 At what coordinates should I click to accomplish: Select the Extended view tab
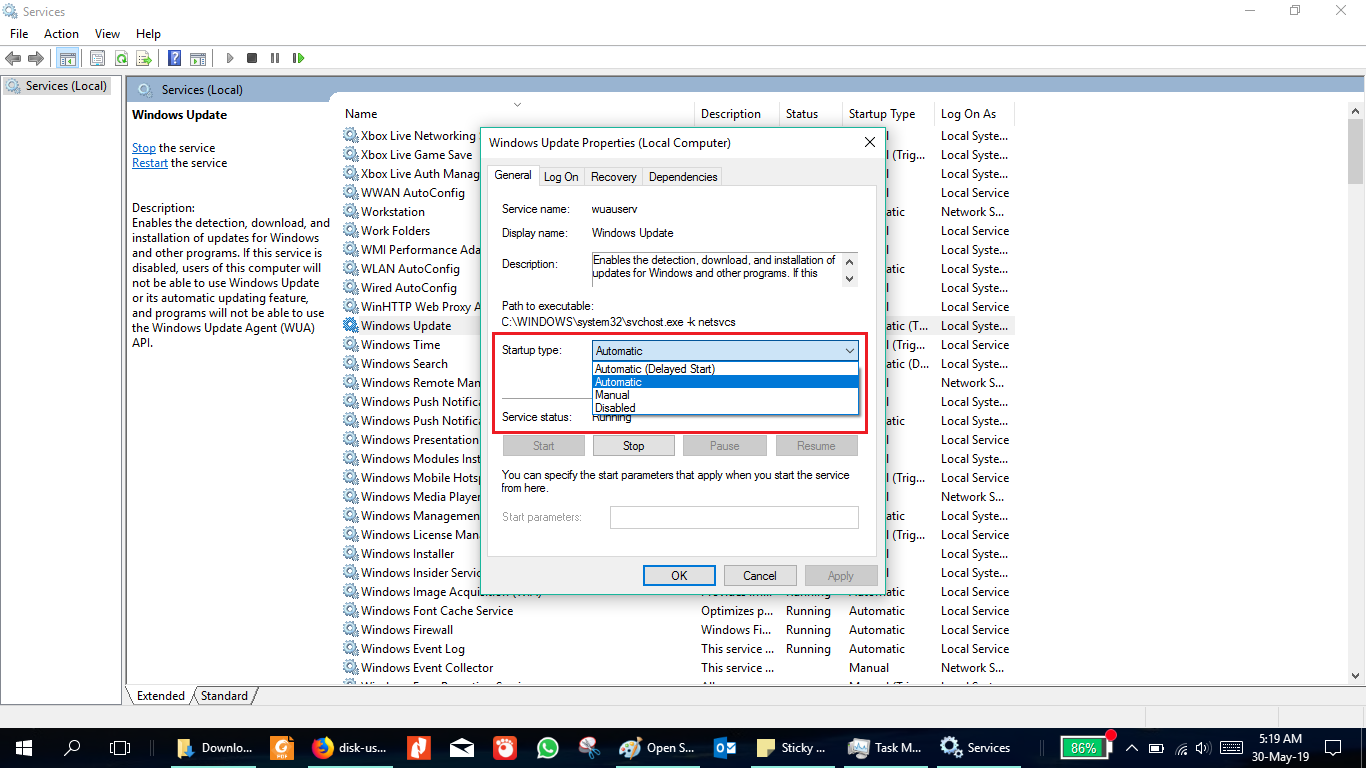161,696
